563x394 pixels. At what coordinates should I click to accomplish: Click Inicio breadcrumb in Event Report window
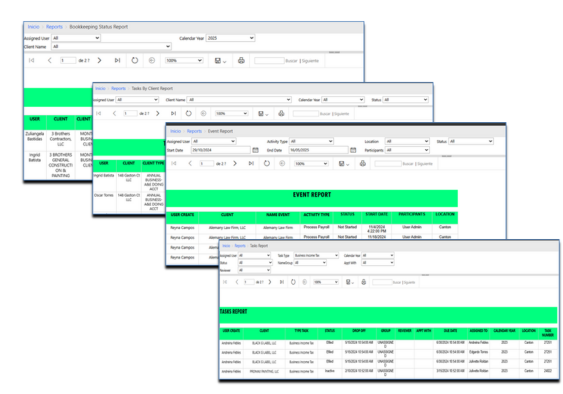pyautogui.click(x=176, y=131)
